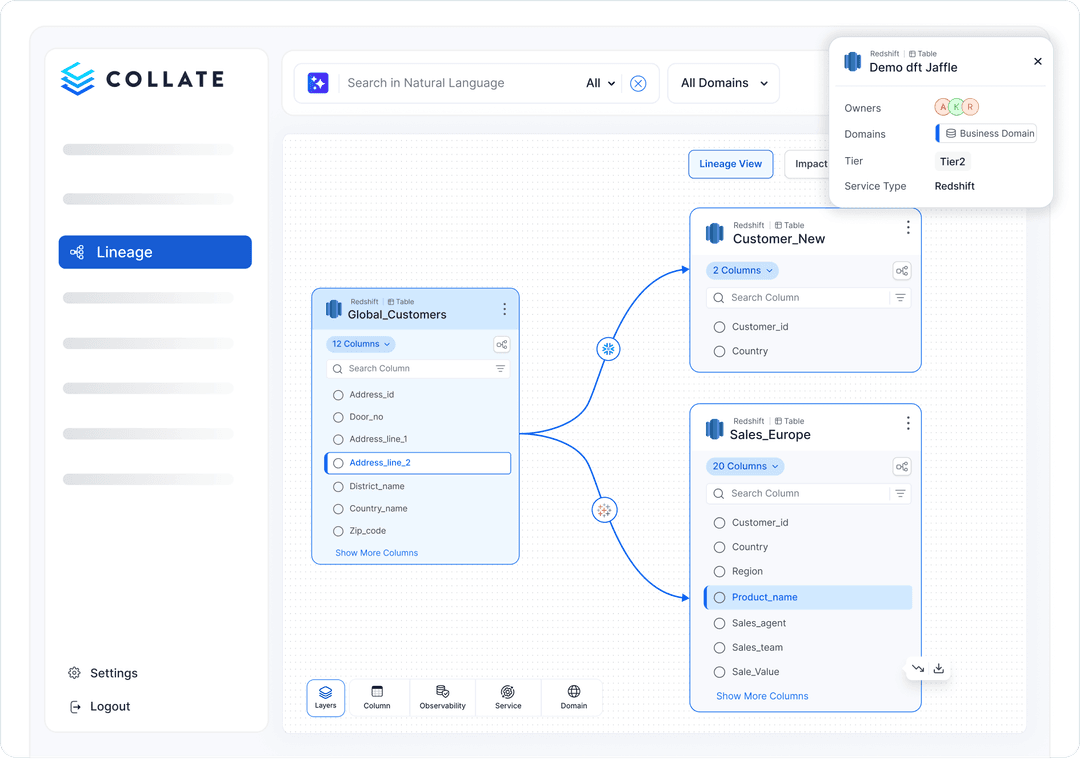1080x768 pixels.
Task: Click the pipeline icon between Global_Customers and Sales_Europe
Action: pyautogui.click(x=605, y=510)
